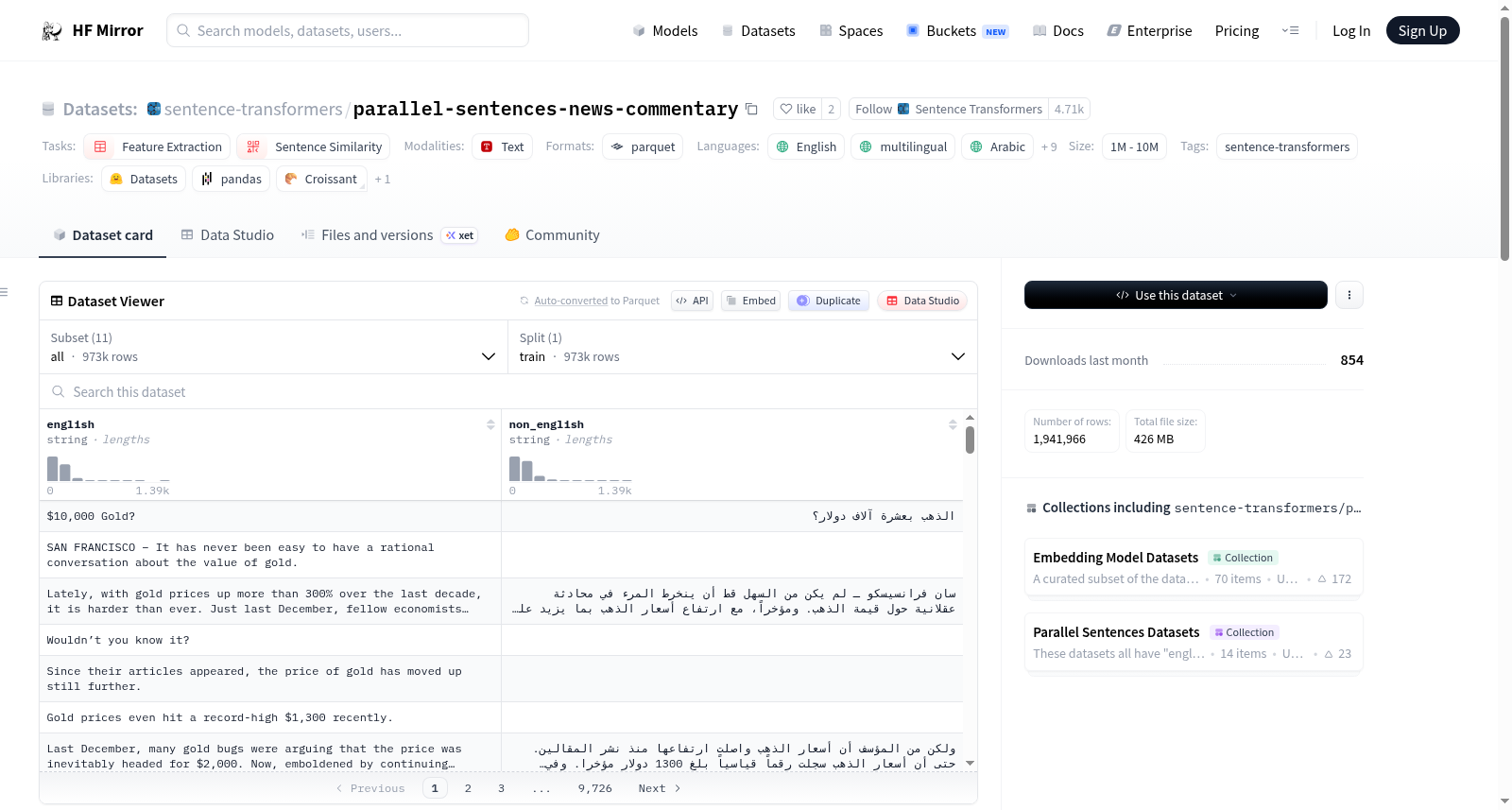Copy dataset name with the copy icon
This screenshot has width=1512, height=810.
(x=751, y=109)
